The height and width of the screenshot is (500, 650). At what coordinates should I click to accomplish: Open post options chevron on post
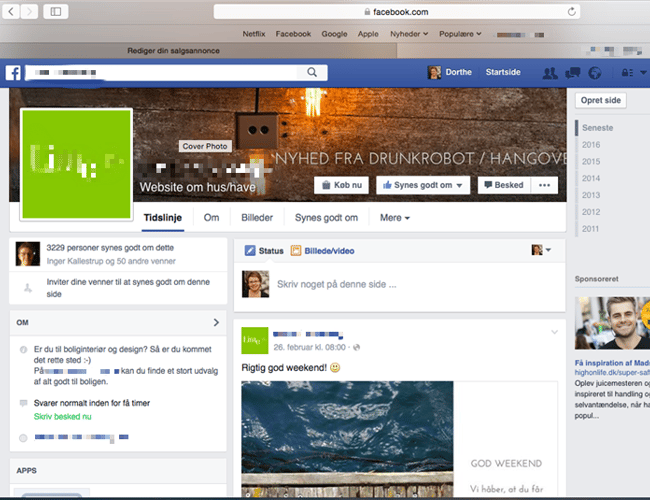554,332
